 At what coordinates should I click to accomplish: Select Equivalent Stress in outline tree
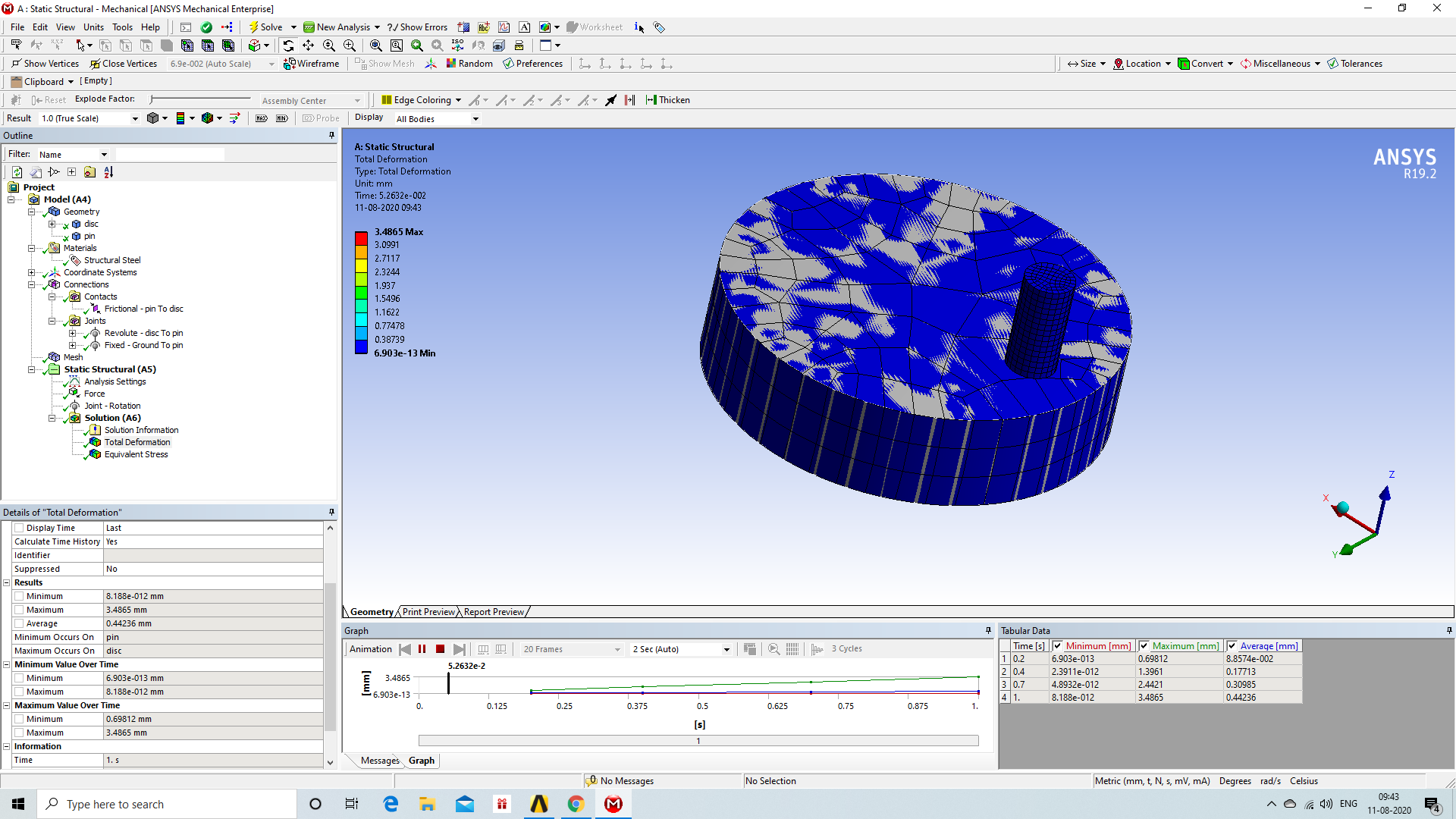pos(136,454)
